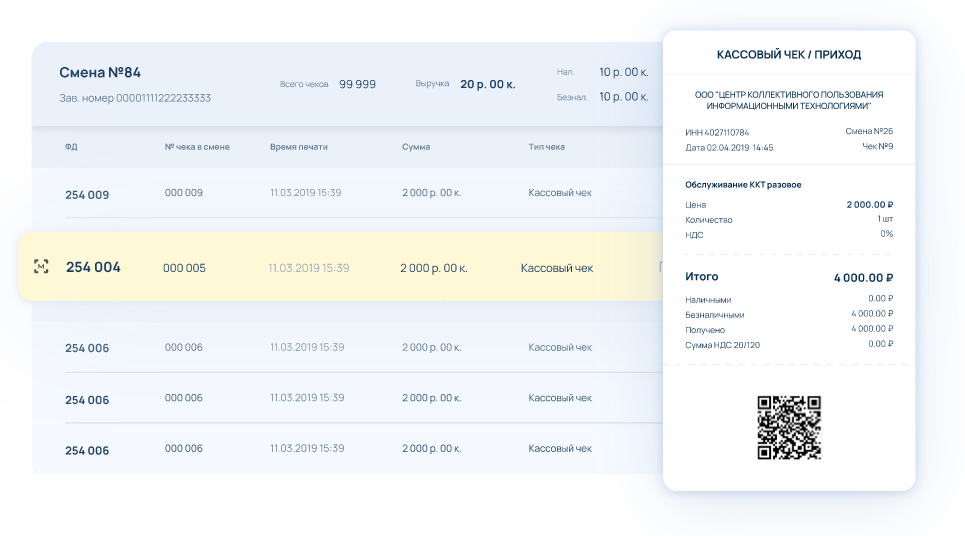965x536 pixels.
Task: Click 'Обслуживание ККТ разовое' item name
Action: pos(743,185)
